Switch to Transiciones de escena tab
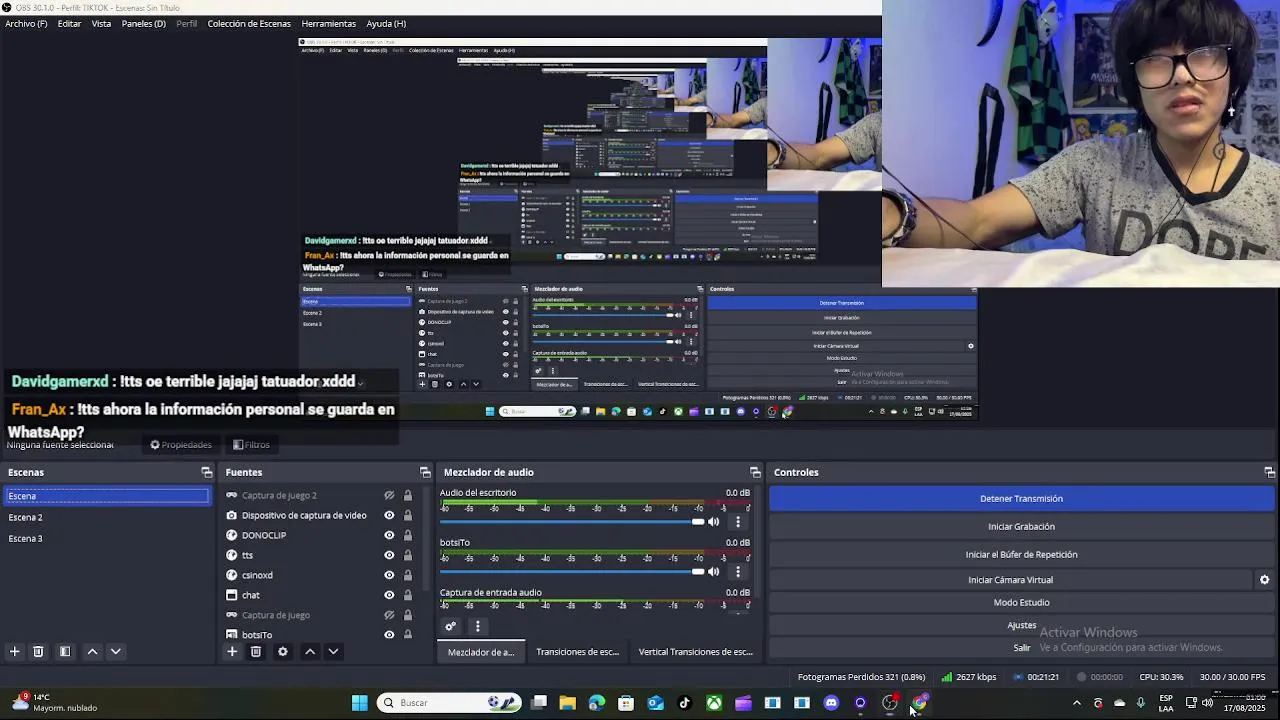The height and width of the screenshot is (720, 1280). click(578, 652)
